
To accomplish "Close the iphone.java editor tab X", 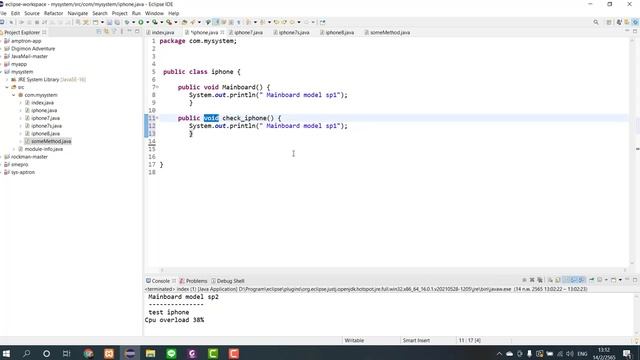I will (x=222, y=32).
